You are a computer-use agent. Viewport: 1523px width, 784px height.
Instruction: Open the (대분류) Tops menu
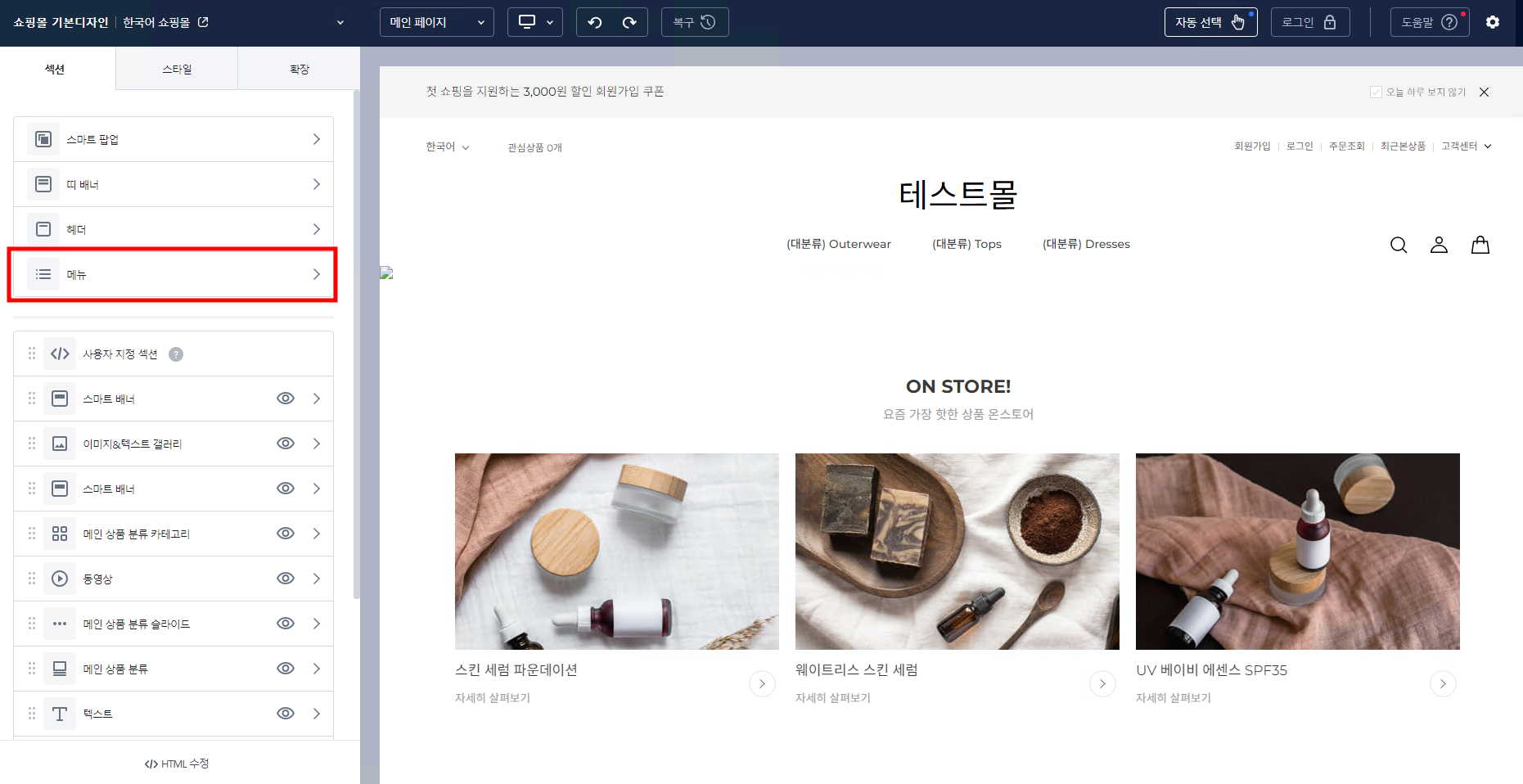(x=967, y=244)
